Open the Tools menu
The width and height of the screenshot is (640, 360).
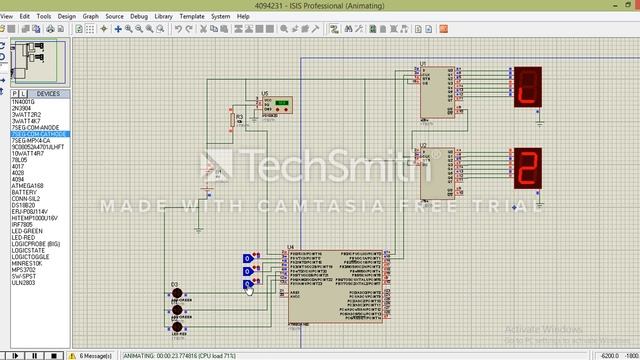point(44,16)
